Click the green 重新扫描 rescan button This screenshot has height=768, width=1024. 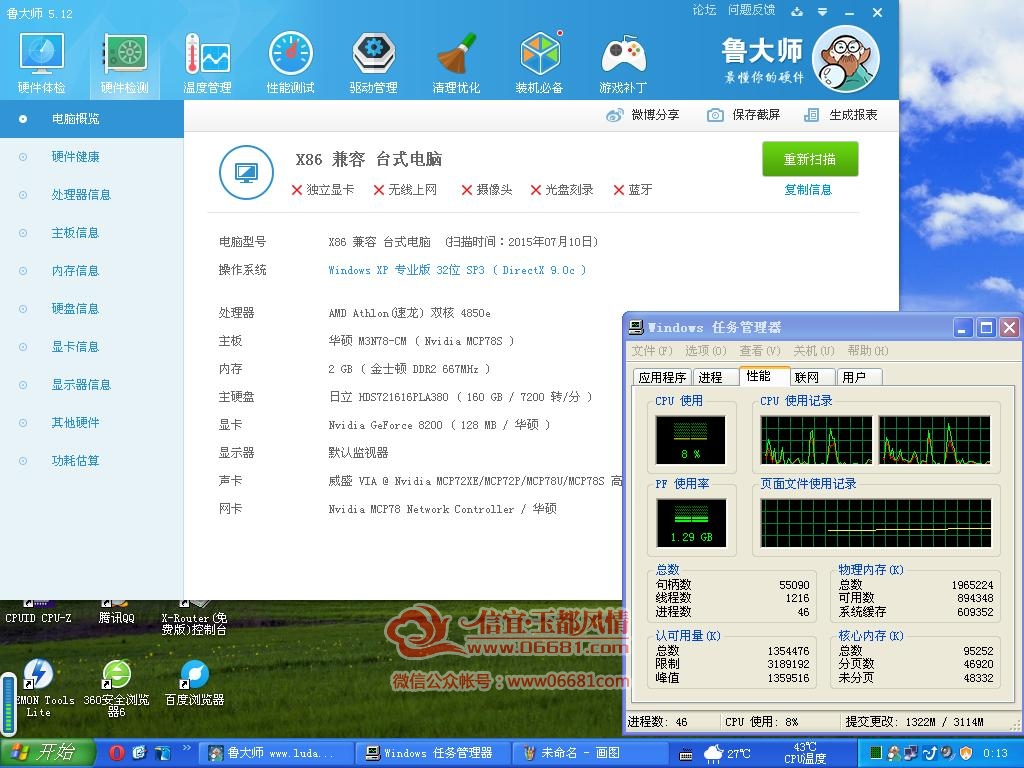click(810, 159)
